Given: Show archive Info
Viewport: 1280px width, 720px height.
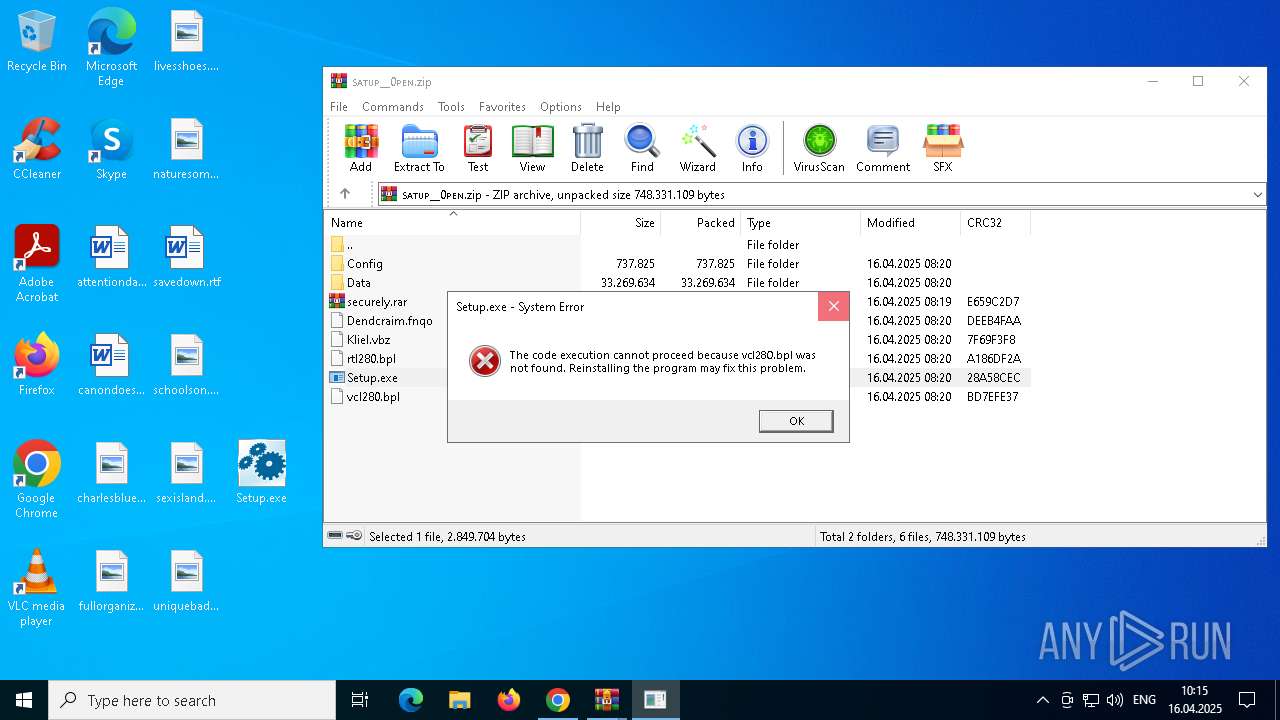Looking at the screenshot, I should [752, 148].
